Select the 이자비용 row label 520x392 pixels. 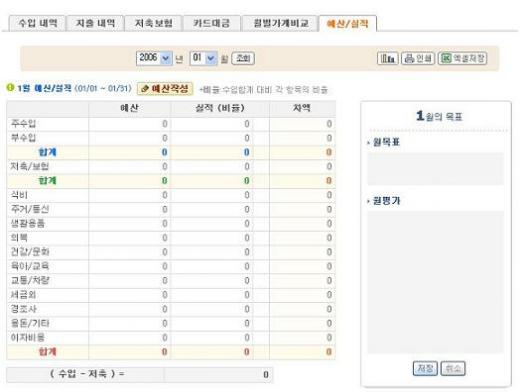[28, 338]
